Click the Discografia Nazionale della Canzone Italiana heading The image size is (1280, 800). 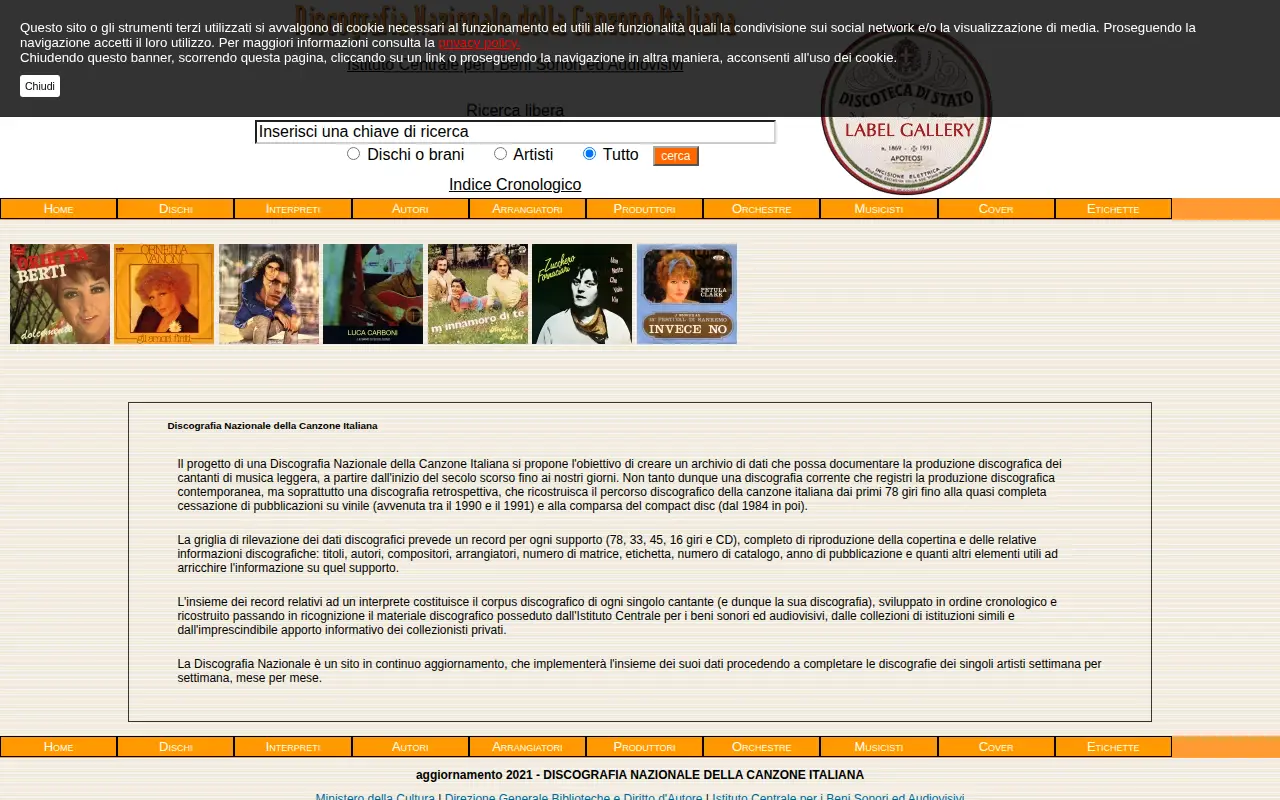tap(272, 426)
